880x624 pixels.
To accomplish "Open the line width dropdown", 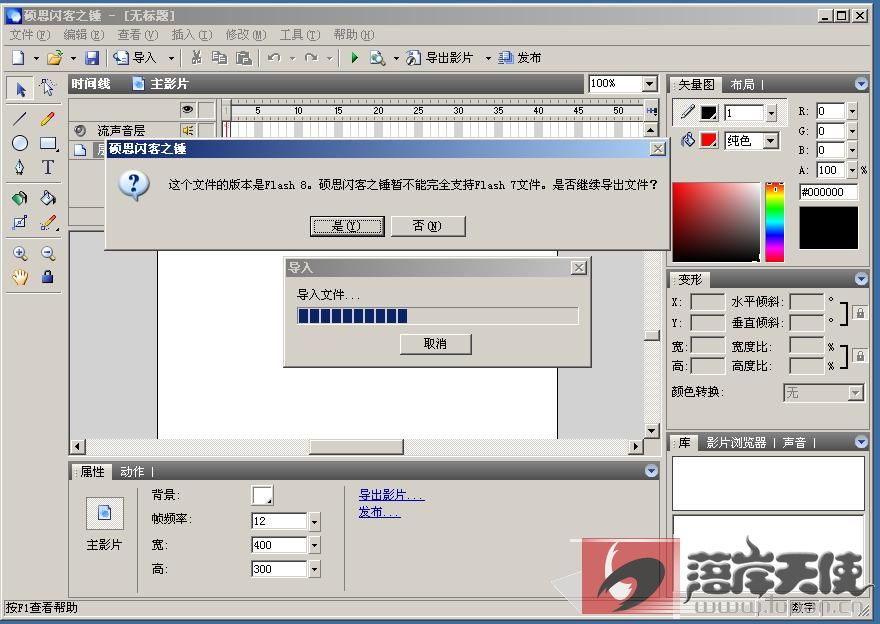I will click(772, 113).
